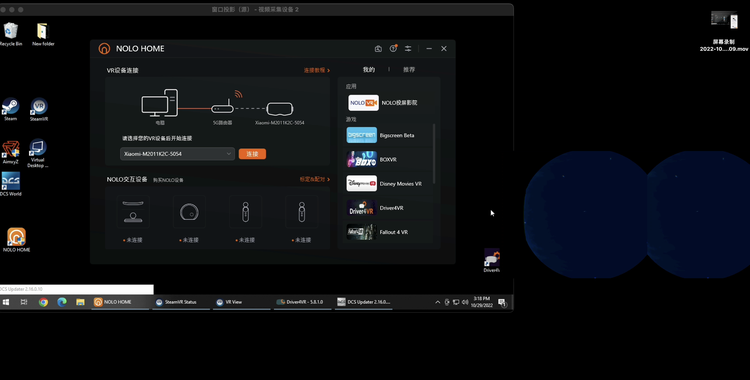This screenshot has width=750, height=380.
Task: Open the help icon with orange dot
Action: 393,48
